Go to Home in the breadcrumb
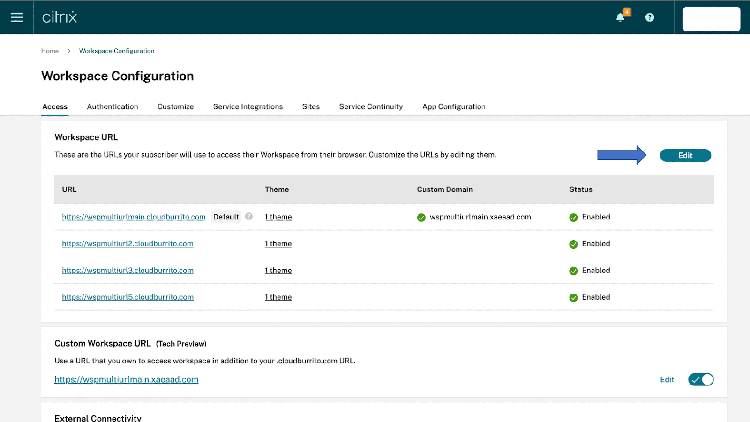750x422 pixels. [50, 51]
